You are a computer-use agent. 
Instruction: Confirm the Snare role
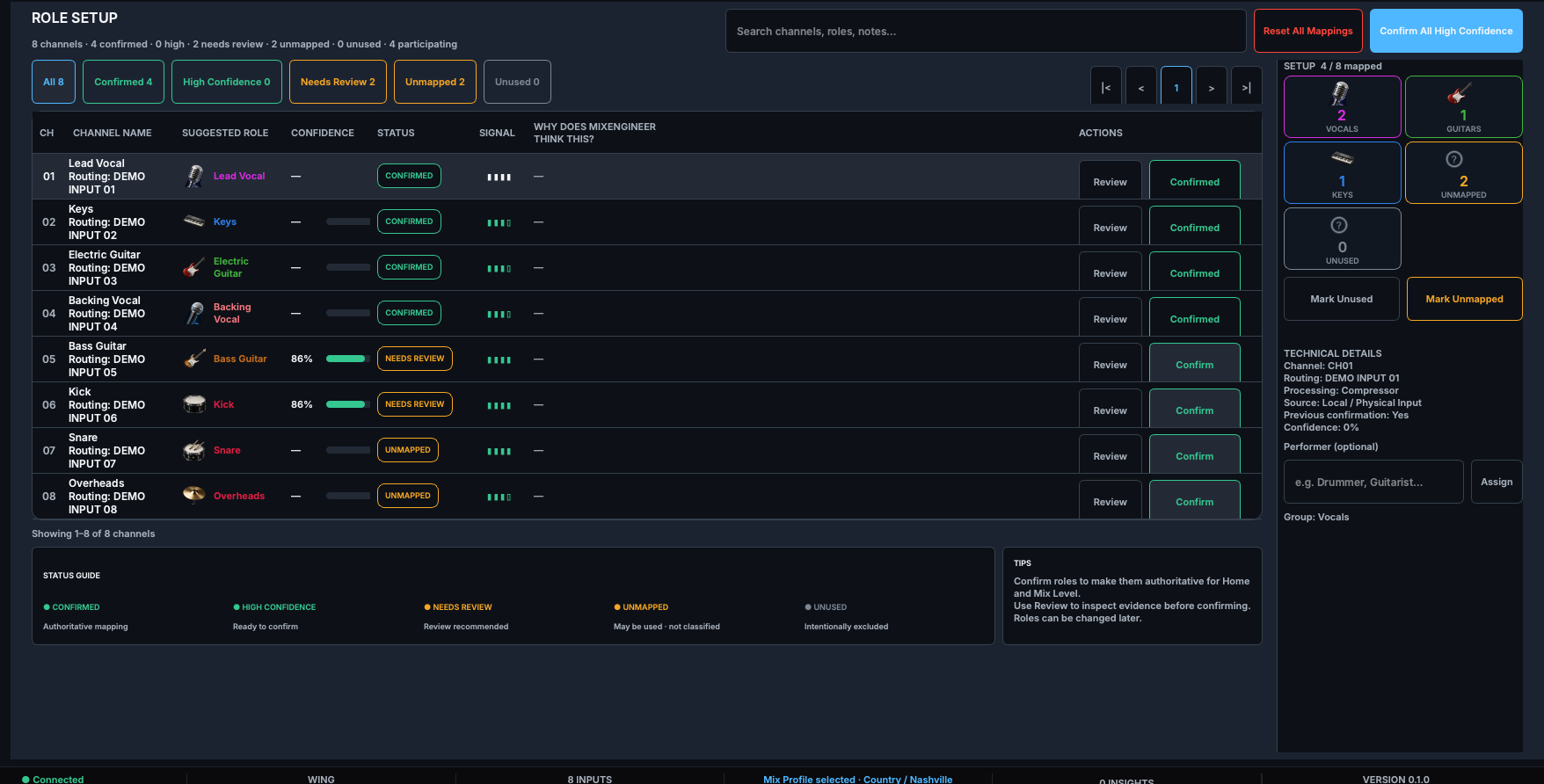pyautogui.click(x=1195, y=454)
